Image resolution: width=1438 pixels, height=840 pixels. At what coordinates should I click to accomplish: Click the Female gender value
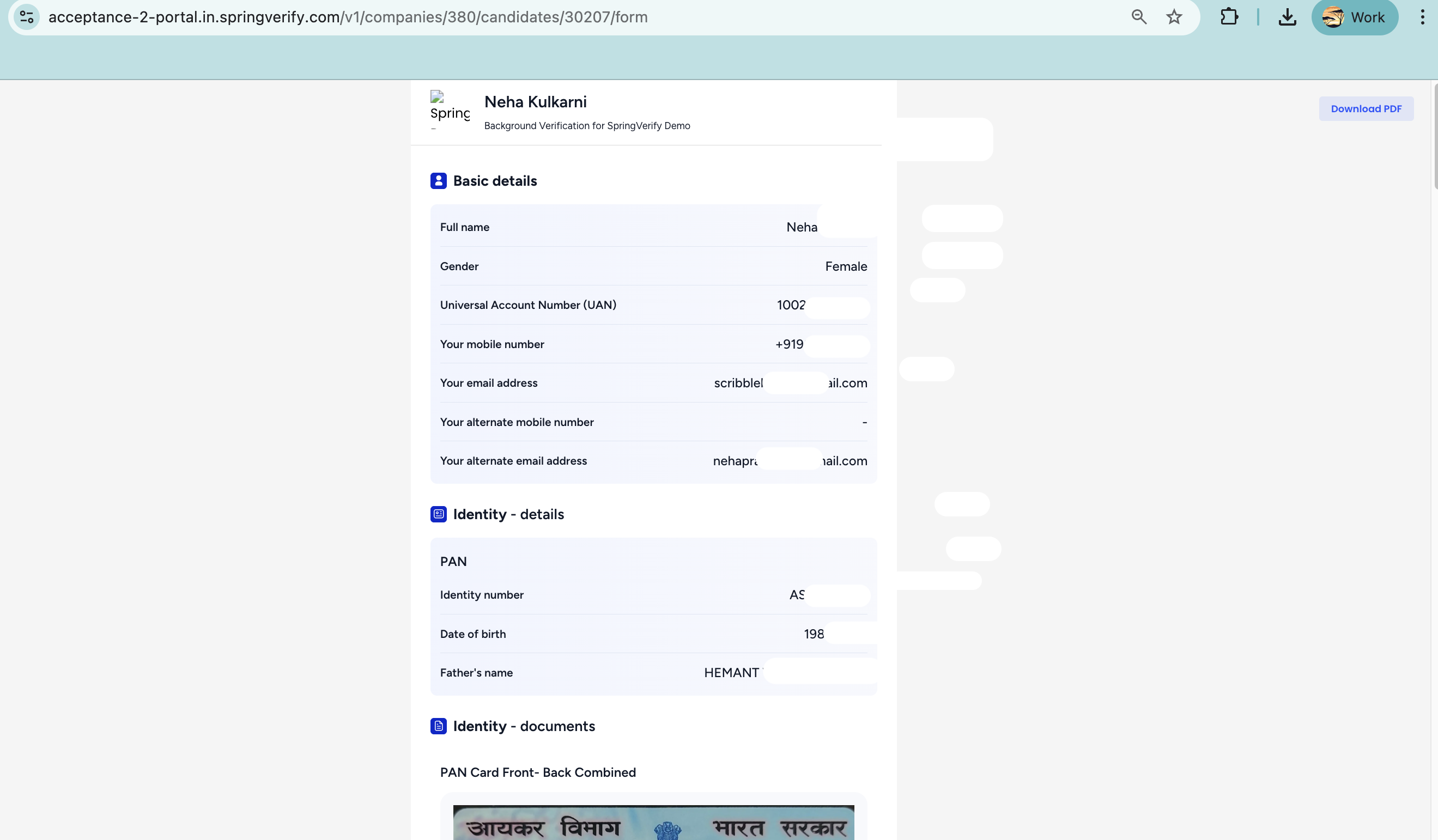(846, 266)
